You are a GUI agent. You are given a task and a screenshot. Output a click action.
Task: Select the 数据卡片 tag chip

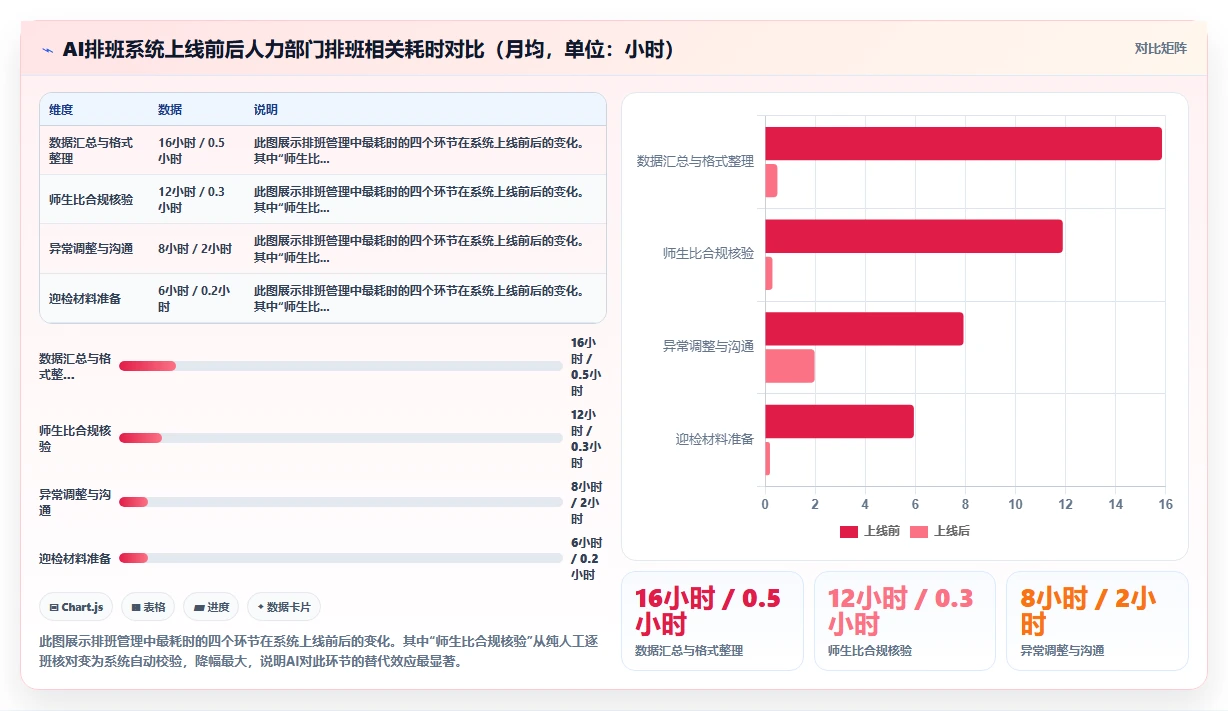click(284, 607)
